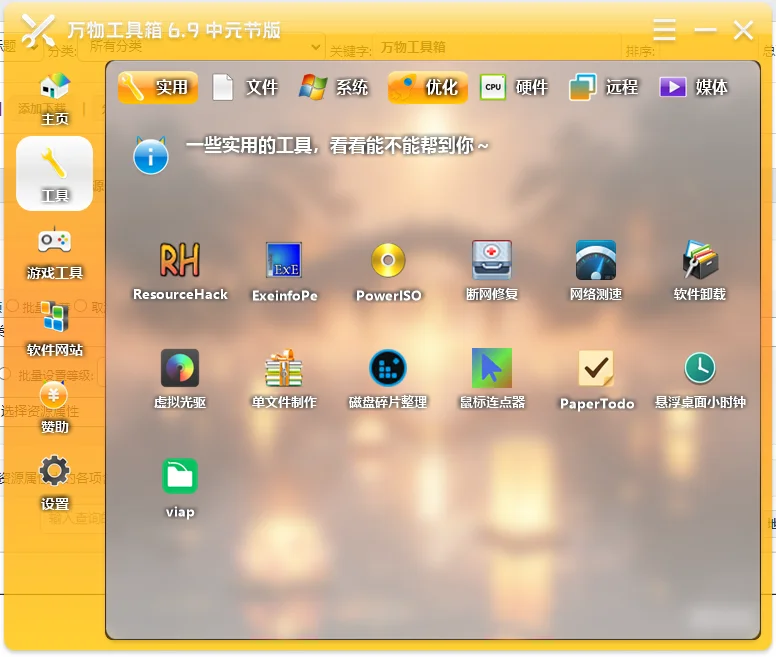Click the text 一些实用的工具，看看能不能帮到你
Viewport: 776px width, 657px height.
click(x=338, y=145)
